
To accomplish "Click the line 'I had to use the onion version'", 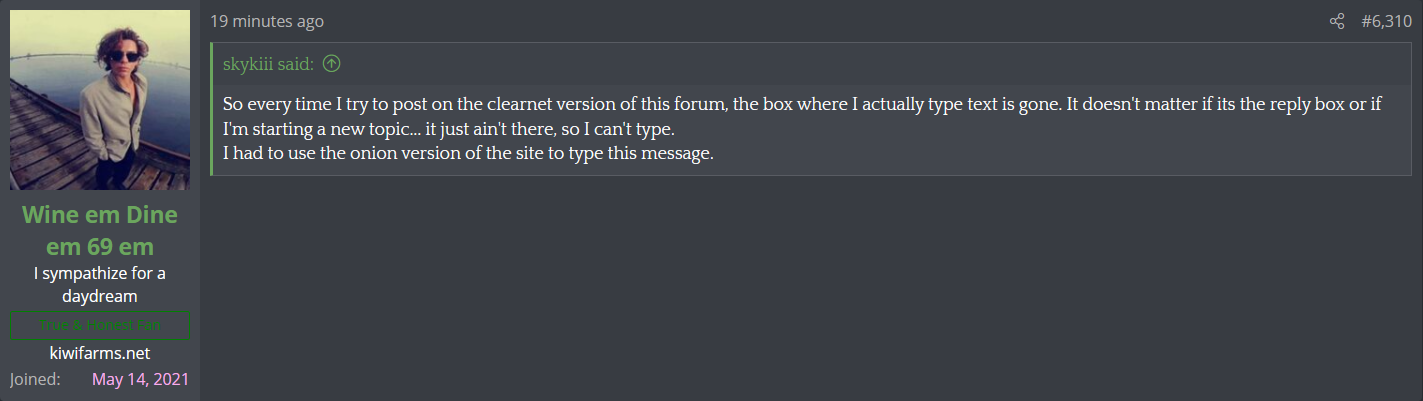I will click(468, 156).
